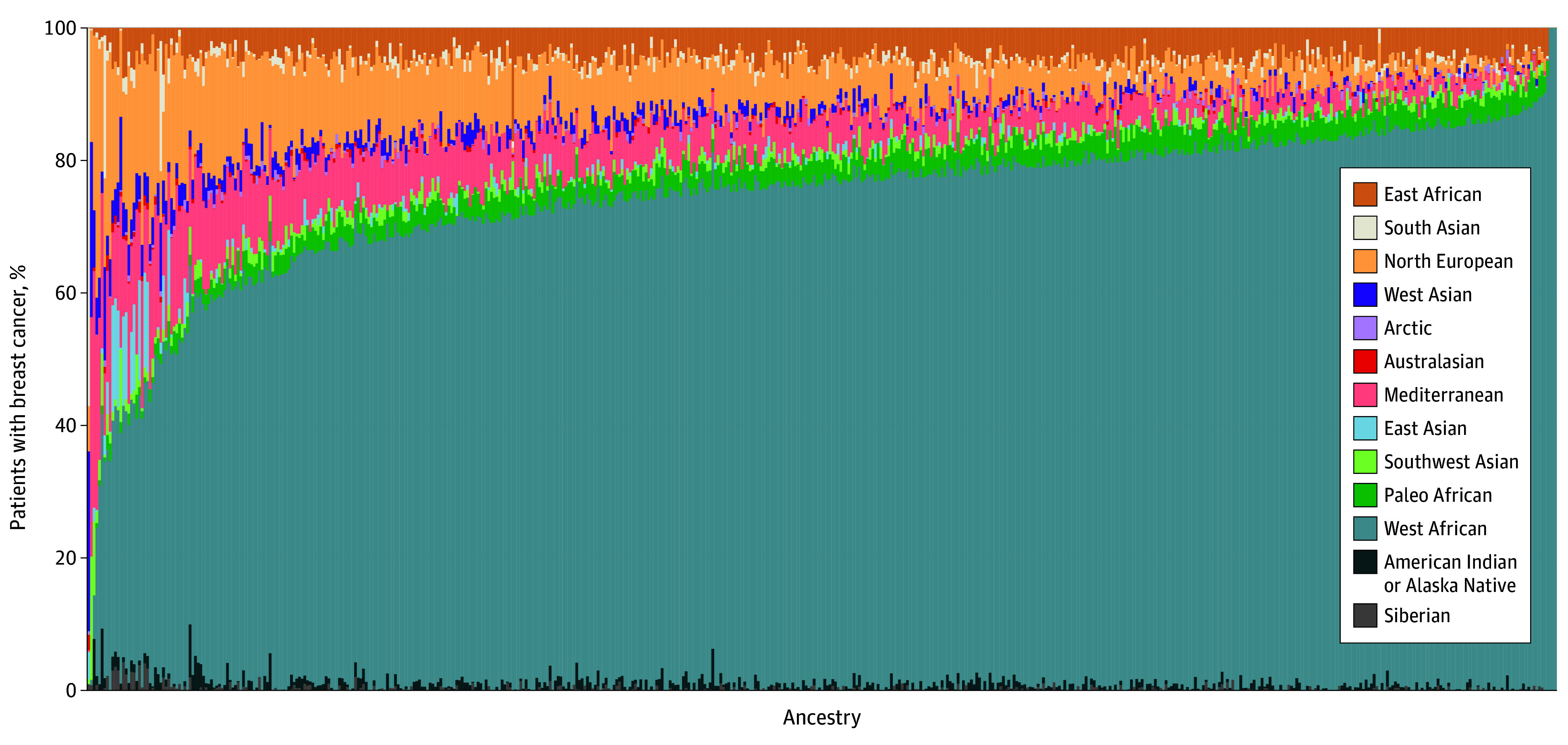Click the y-axis tick label 20

[66, 558]
